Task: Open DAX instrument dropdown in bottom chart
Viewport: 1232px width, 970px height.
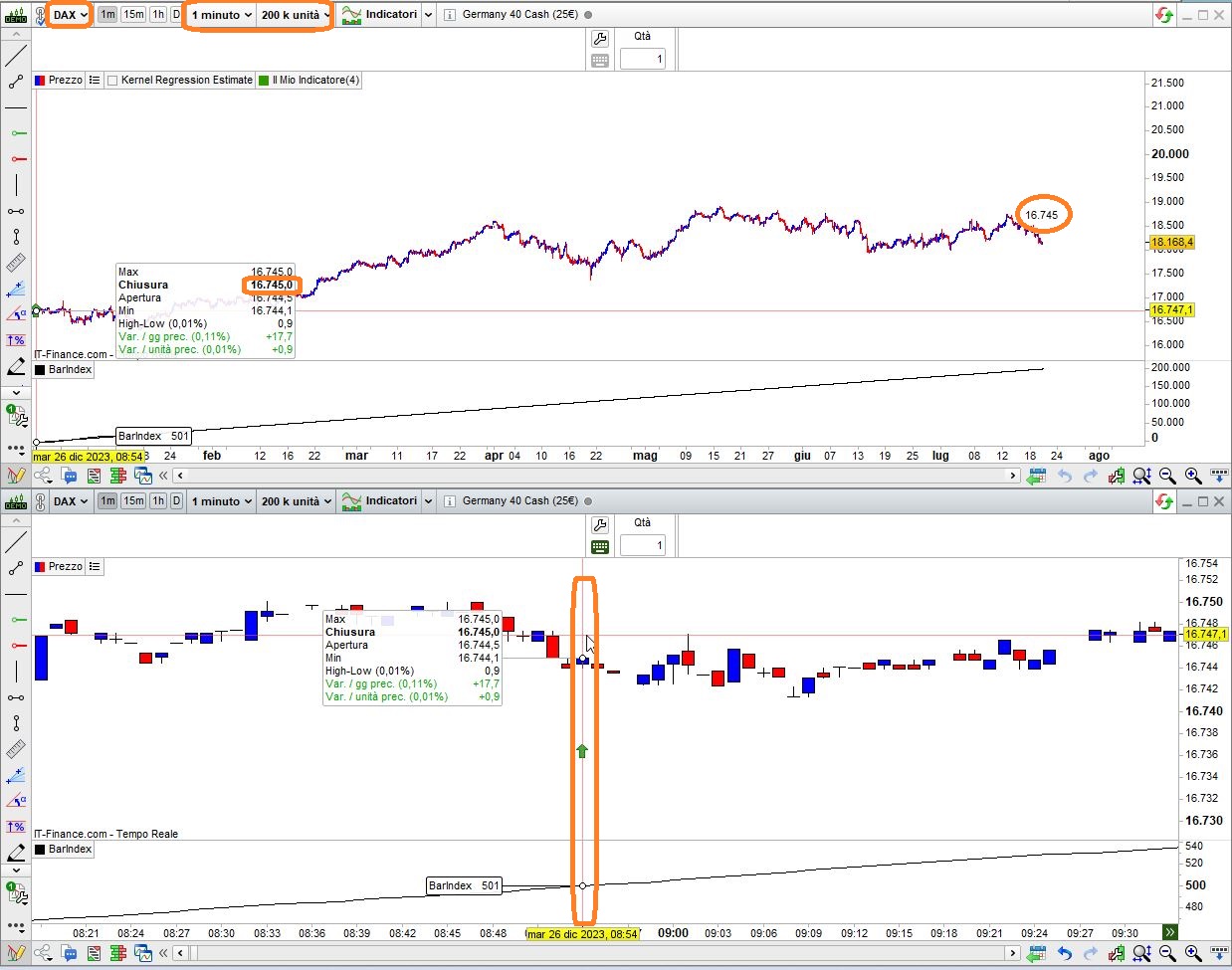Action: 71,501
